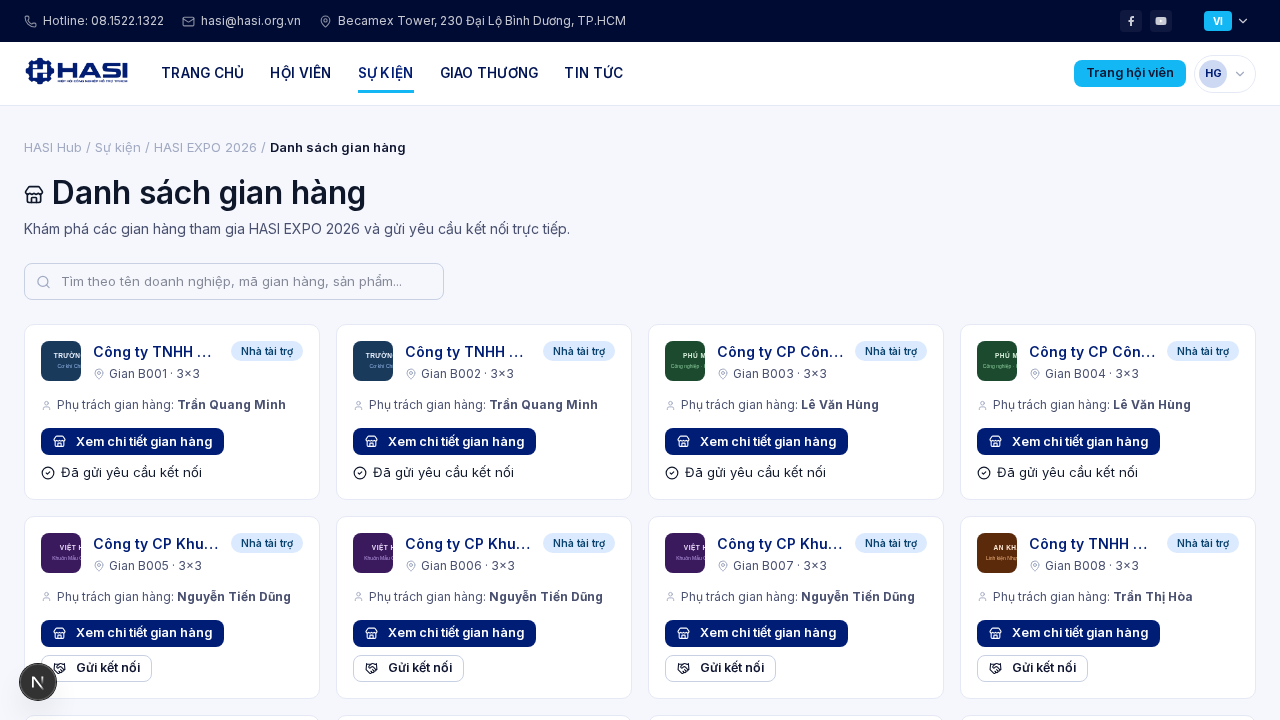The image size is (1280, 720).
Task: Click the map pin icon beside Becamex Tower
Action: point(325,21)
